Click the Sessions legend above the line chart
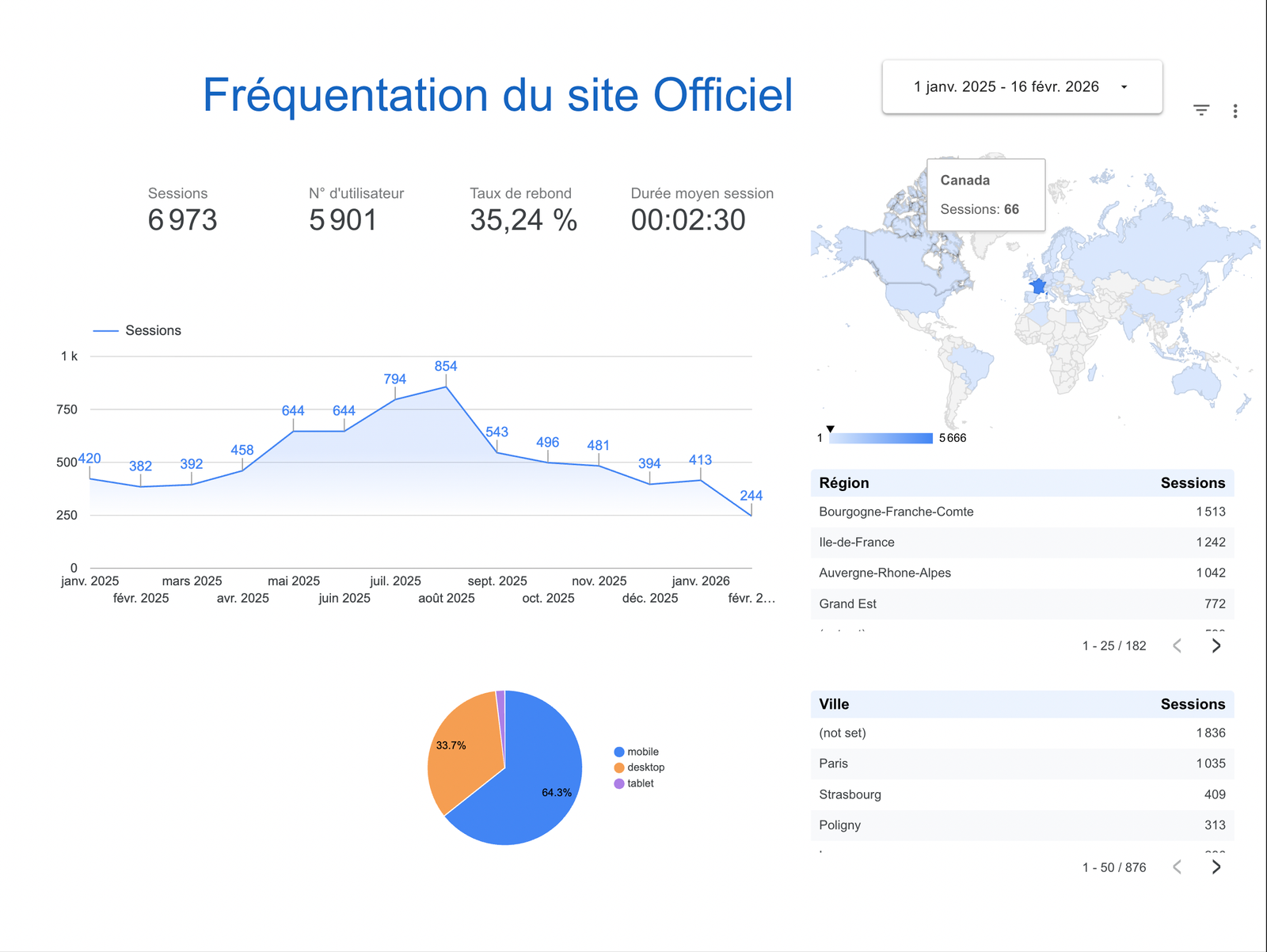This screenshot has width=1267, height=952. click(153, 330)
